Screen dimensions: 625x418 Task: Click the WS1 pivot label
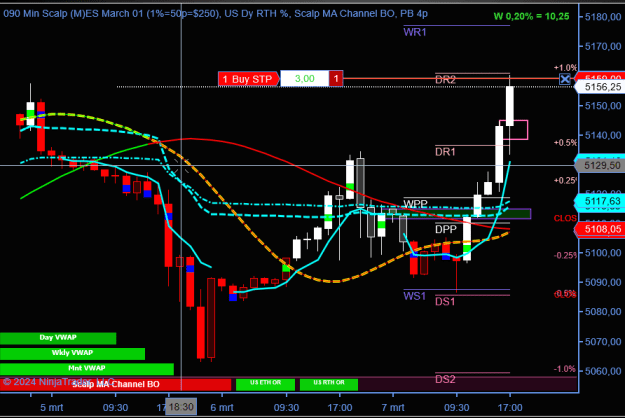[x=415, y=296]
